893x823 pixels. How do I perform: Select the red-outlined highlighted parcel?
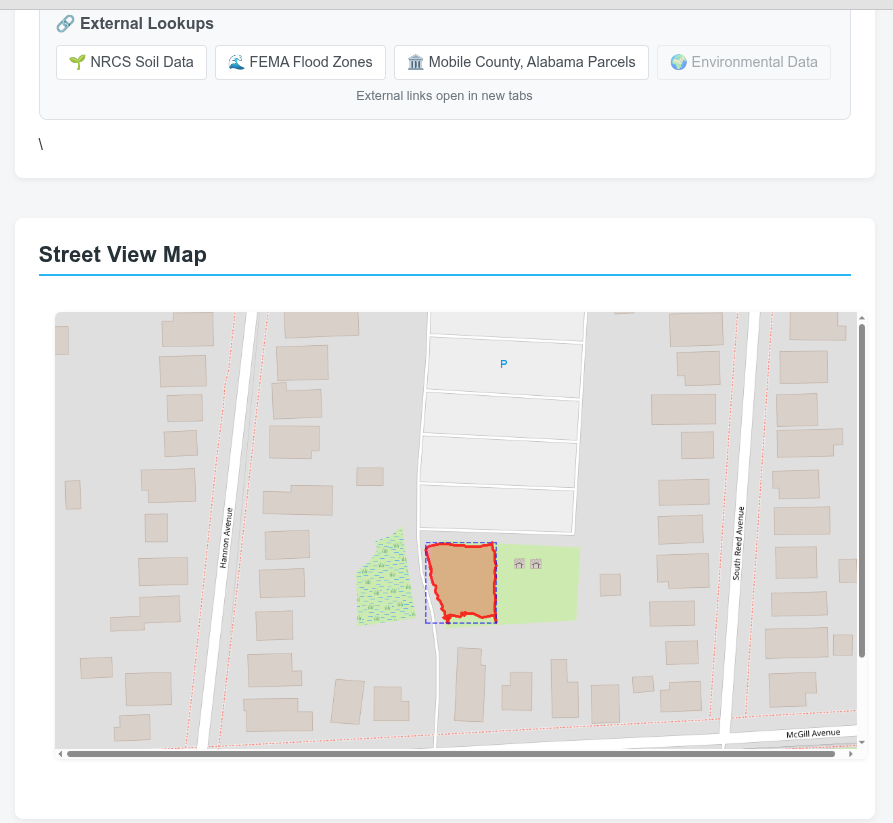462,581
